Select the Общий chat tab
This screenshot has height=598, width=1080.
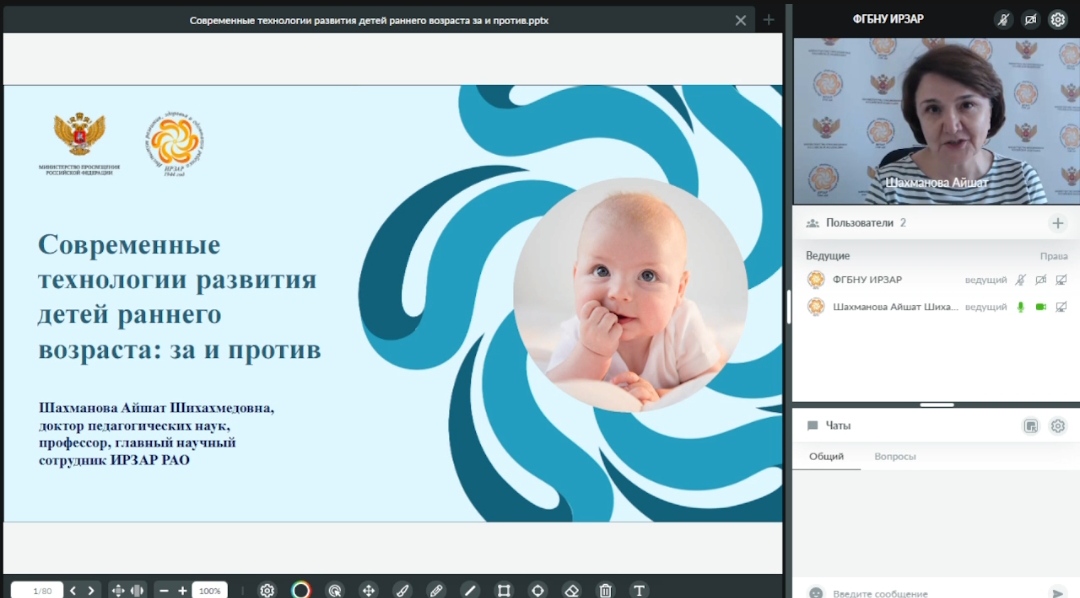tap(826, 456)
